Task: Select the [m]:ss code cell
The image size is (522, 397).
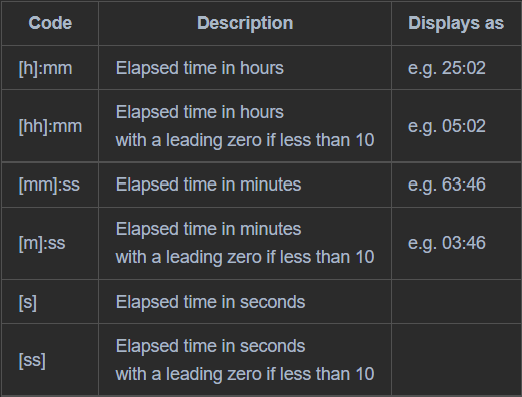Action: pyautogui.click(x=50, y=243)
